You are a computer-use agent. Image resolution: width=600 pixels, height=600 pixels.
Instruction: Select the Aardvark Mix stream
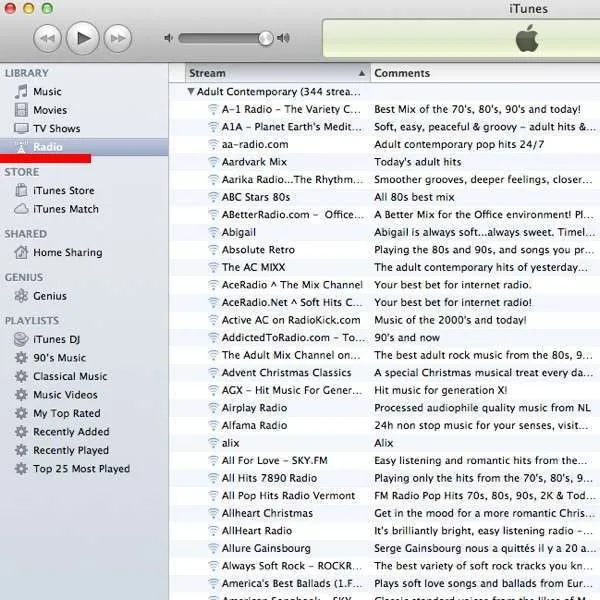click(x=254, y=162)
